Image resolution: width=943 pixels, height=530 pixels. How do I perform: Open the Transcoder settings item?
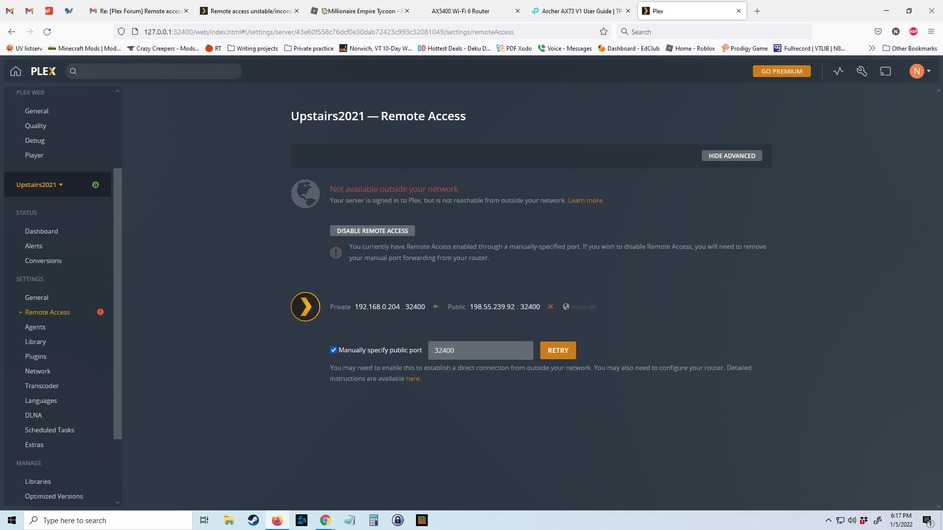tap(41, 386)
